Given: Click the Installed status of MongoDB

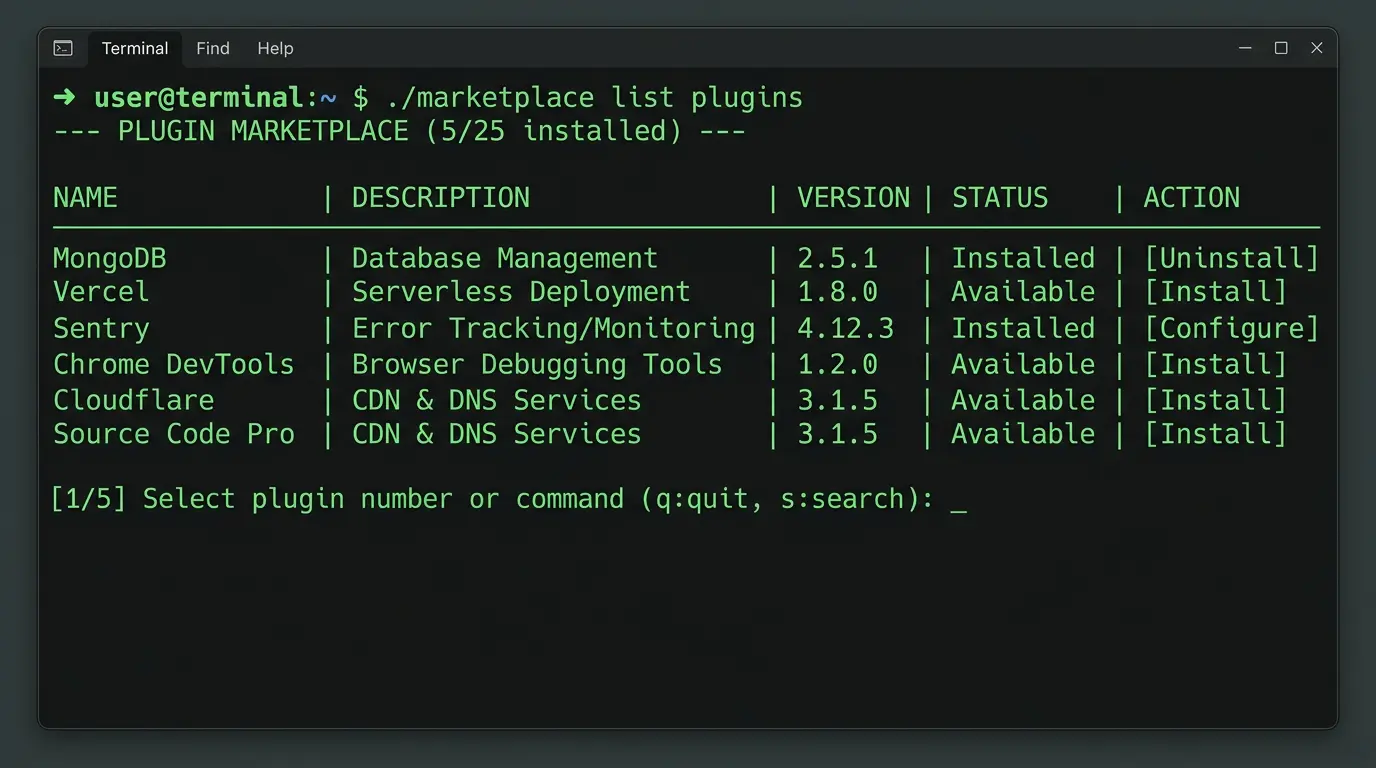Looking at the screenshot, I should (x=1023, y=258).
